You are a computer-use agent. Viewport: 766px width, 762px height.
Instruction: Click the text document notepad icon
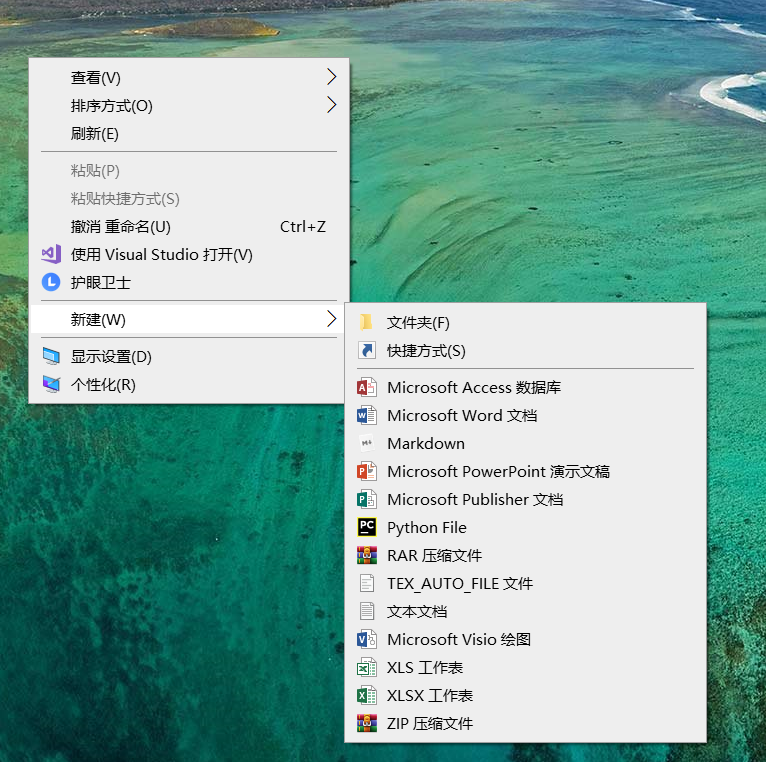366,611
